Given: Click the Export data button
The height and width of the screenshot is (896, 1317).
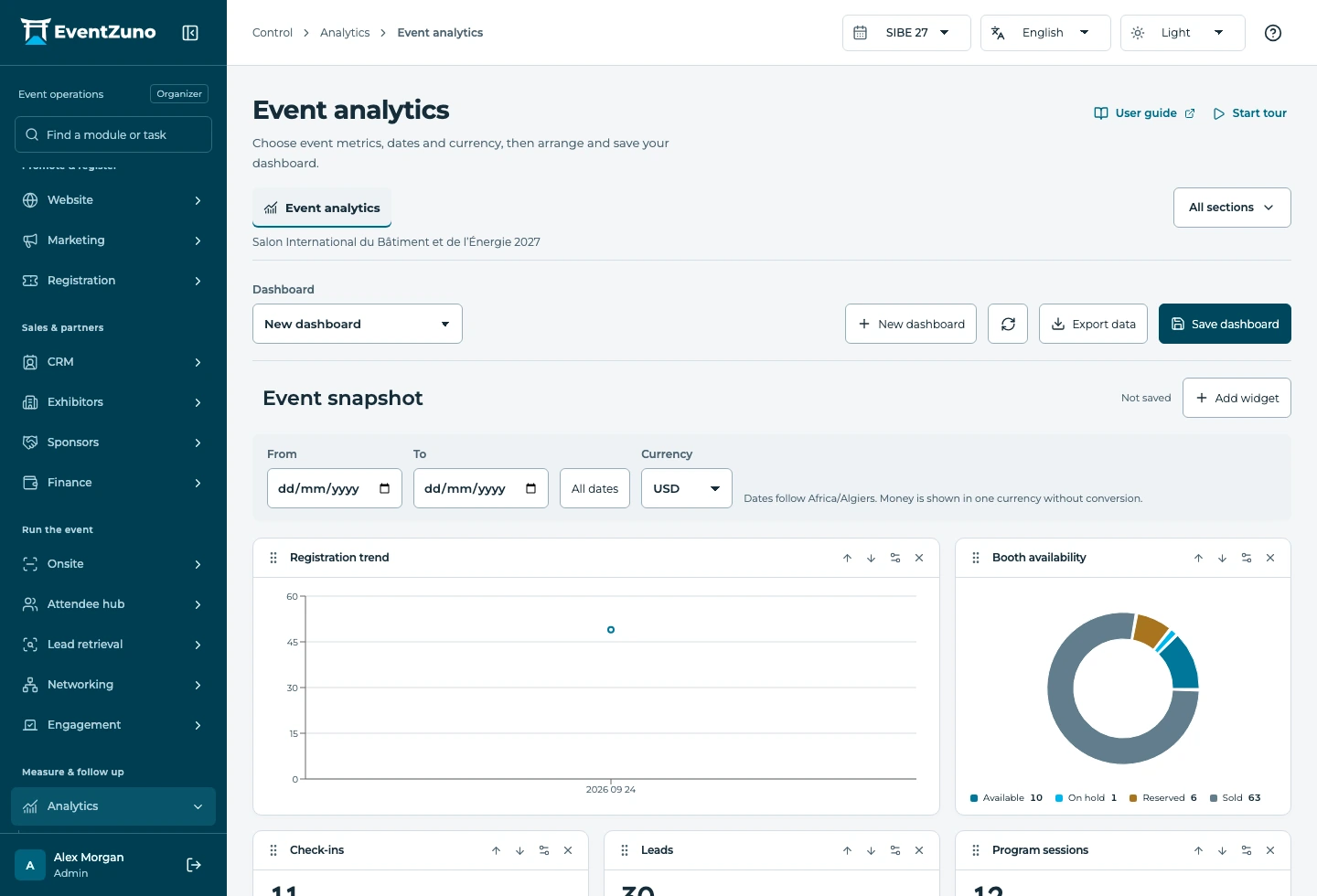Looking at the screenshot, I should pyautogui.click(x=1093, y=324).
